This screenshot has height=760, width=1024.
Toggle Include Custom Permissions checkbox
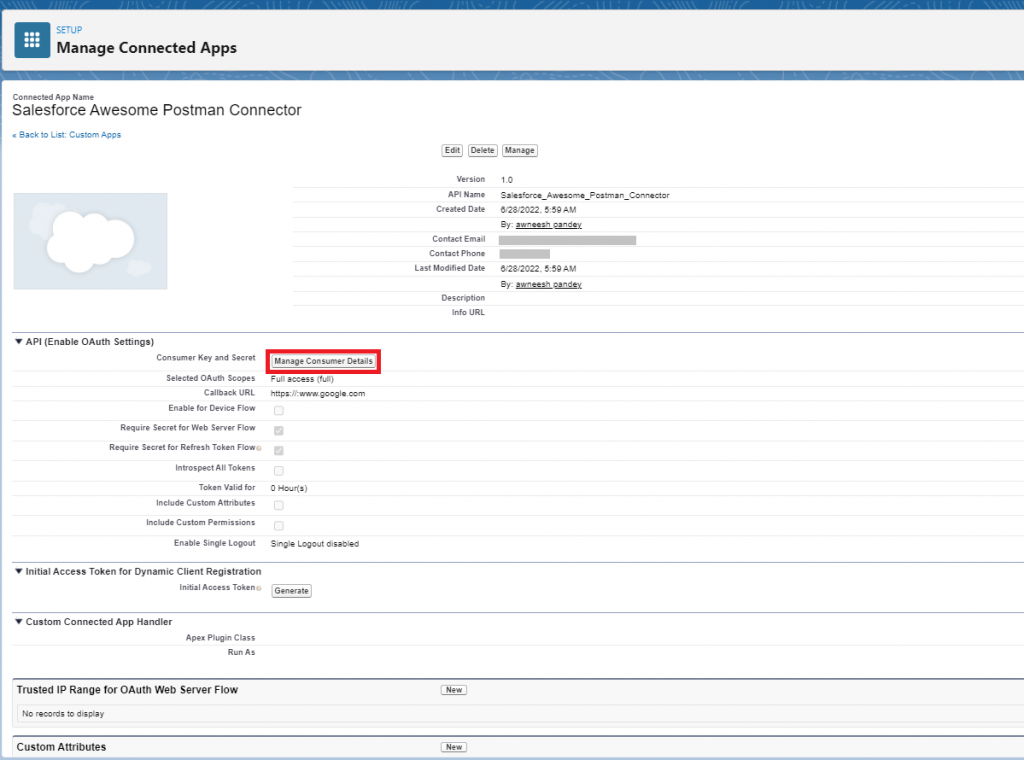279,526
